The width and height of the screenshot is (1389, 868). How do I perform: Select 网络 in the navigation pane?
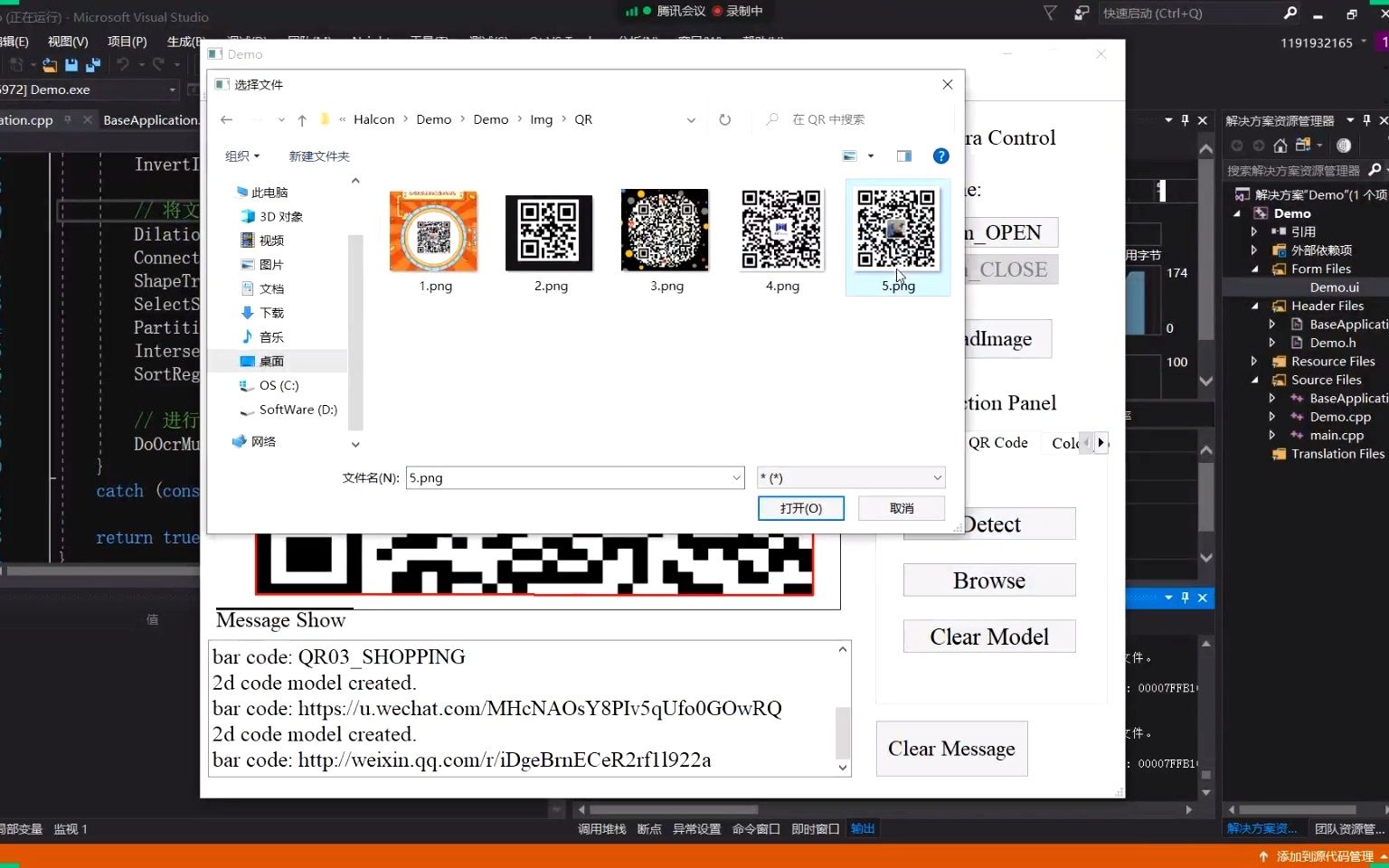[x=263, y=441]
